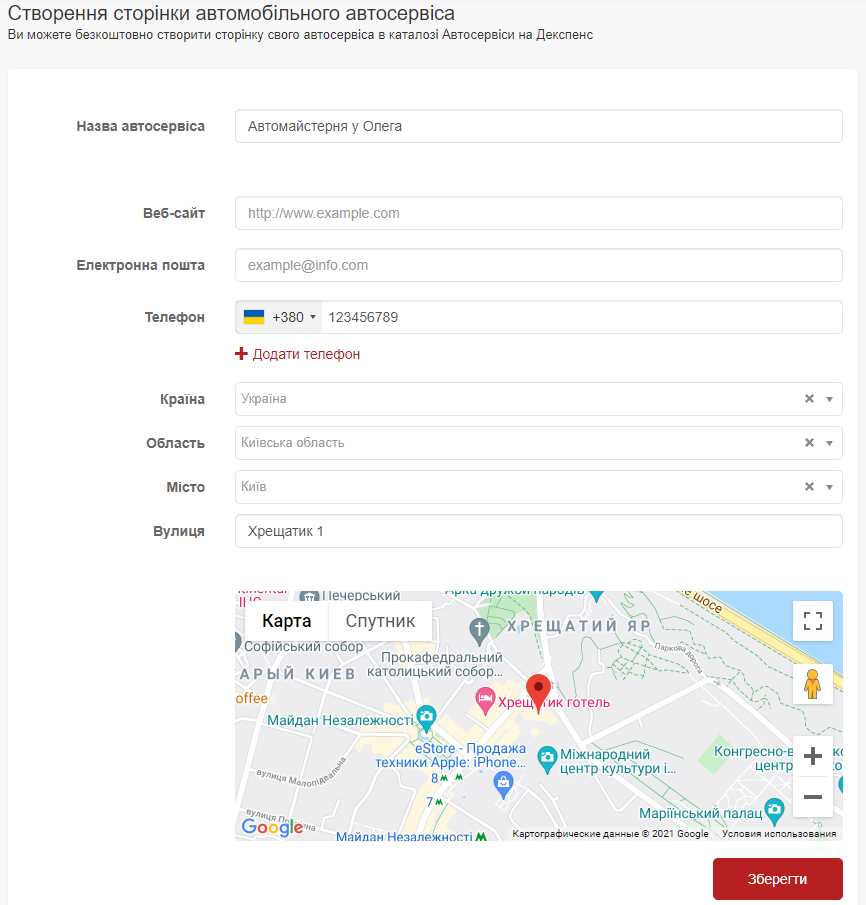Zoom out on the map

click(x=812, y=797)
